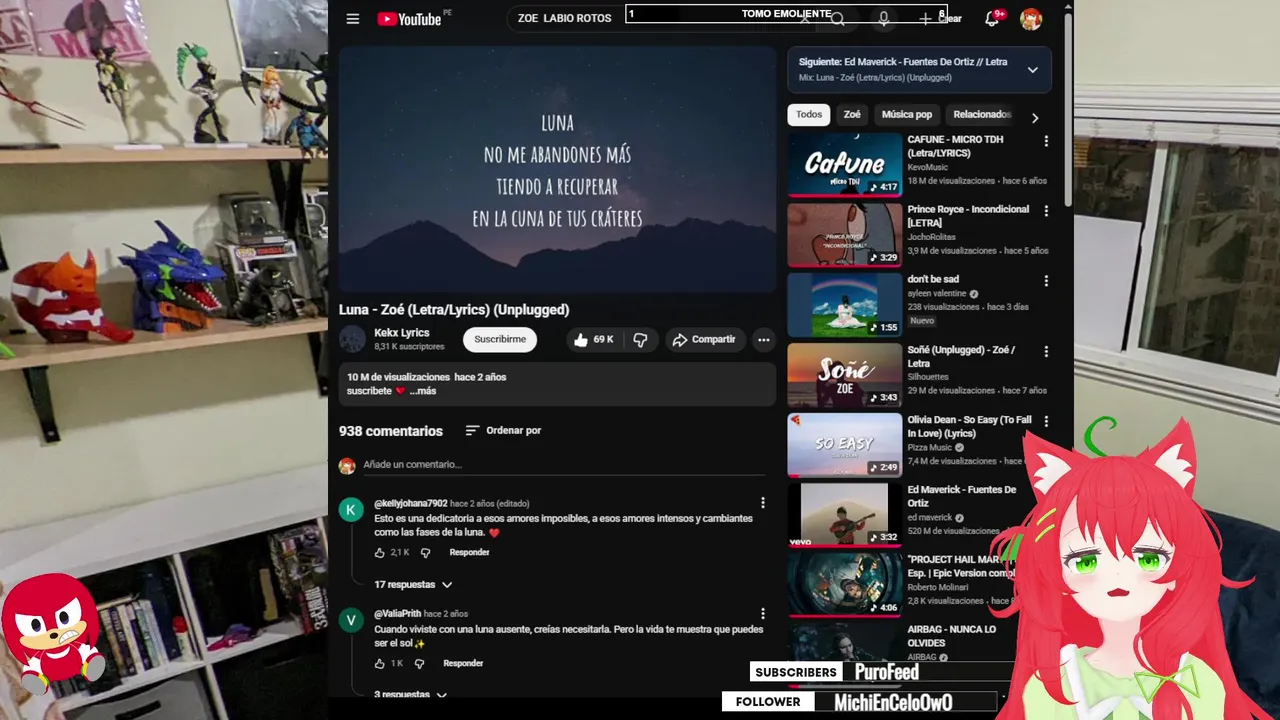Reply to @ValiaPrith via Responder

click(x=463, y=664)
